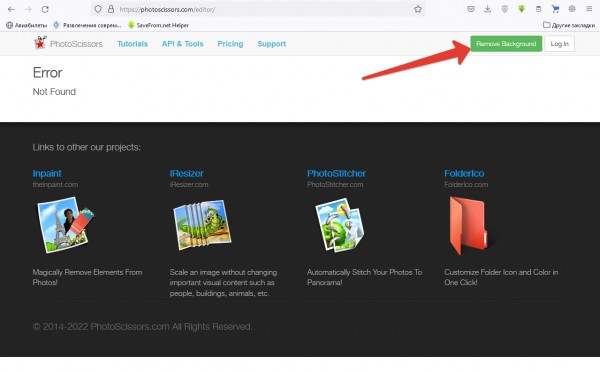Click the Inpaint Eiffel Tower photo thumbnail
The height and width of the screenshot is (372, 600).
65,225
